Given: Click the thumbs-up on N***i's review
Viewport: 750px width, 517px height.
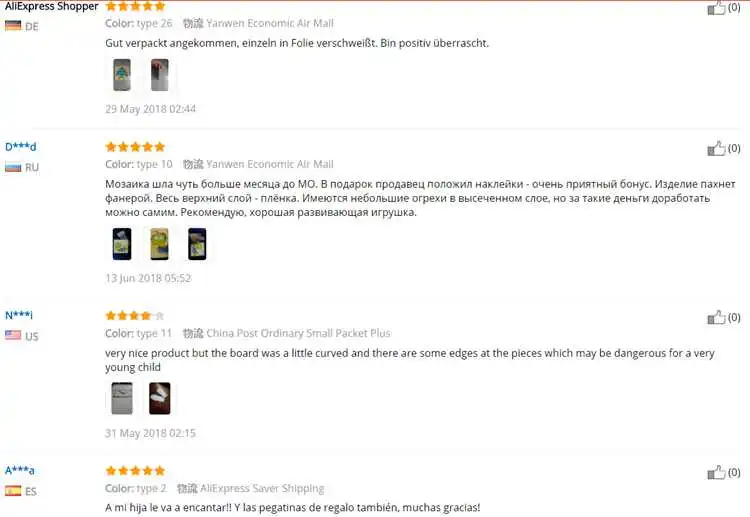Looking at the screenshot, I should (x=716, y=318).
